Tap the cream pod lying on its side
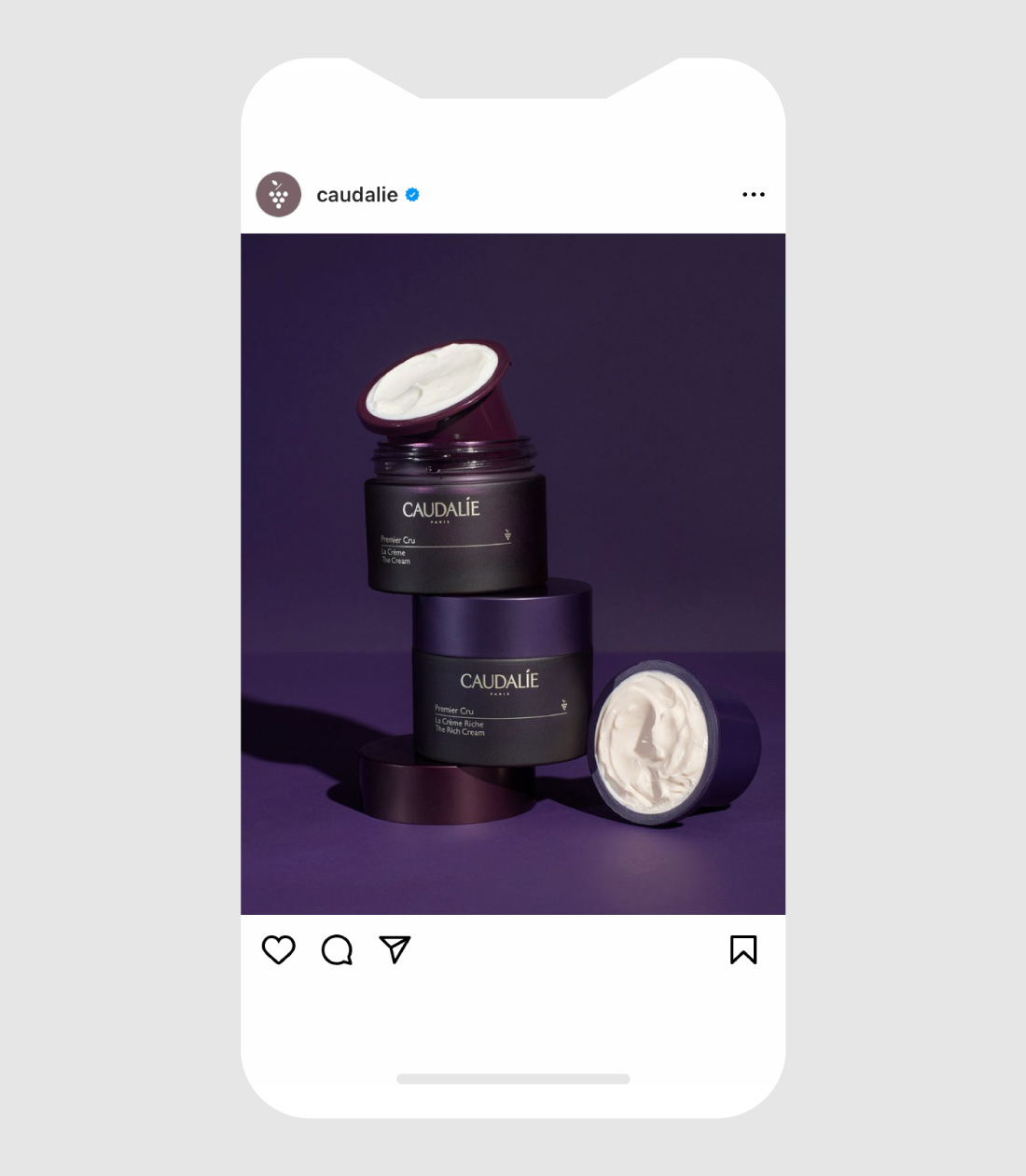 [673, 743]
